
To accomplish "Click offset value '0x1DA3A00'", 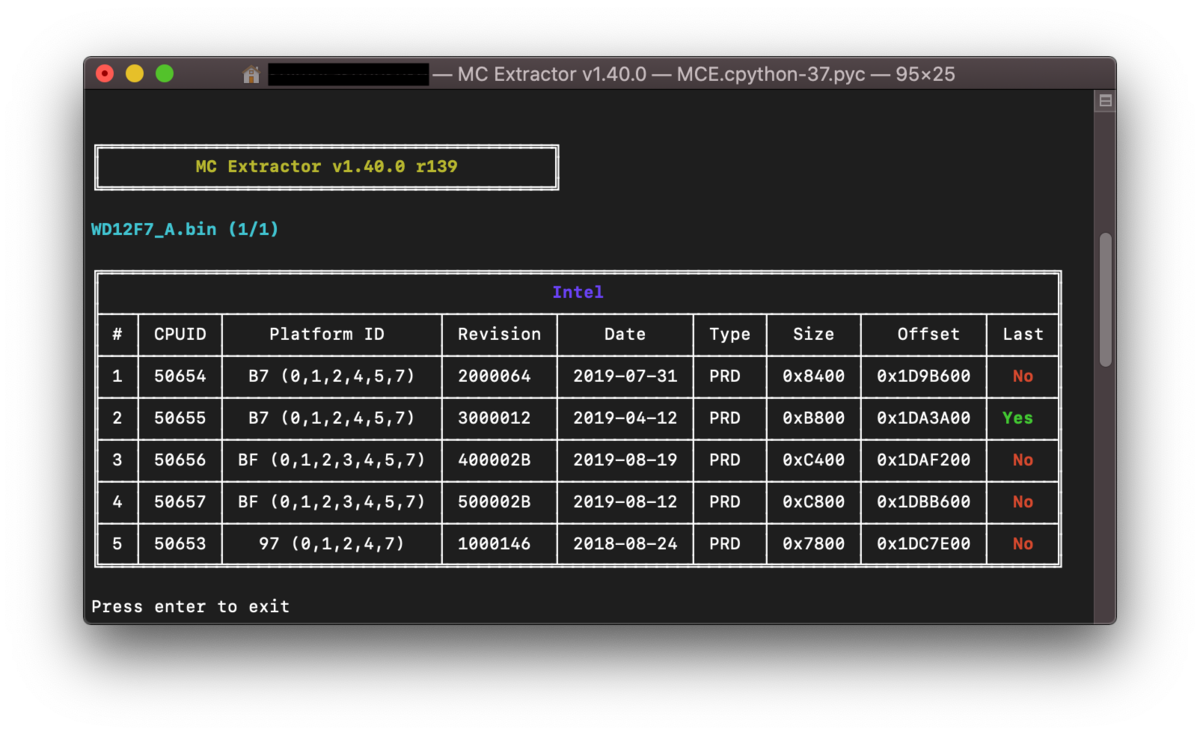I will (924, 418).
